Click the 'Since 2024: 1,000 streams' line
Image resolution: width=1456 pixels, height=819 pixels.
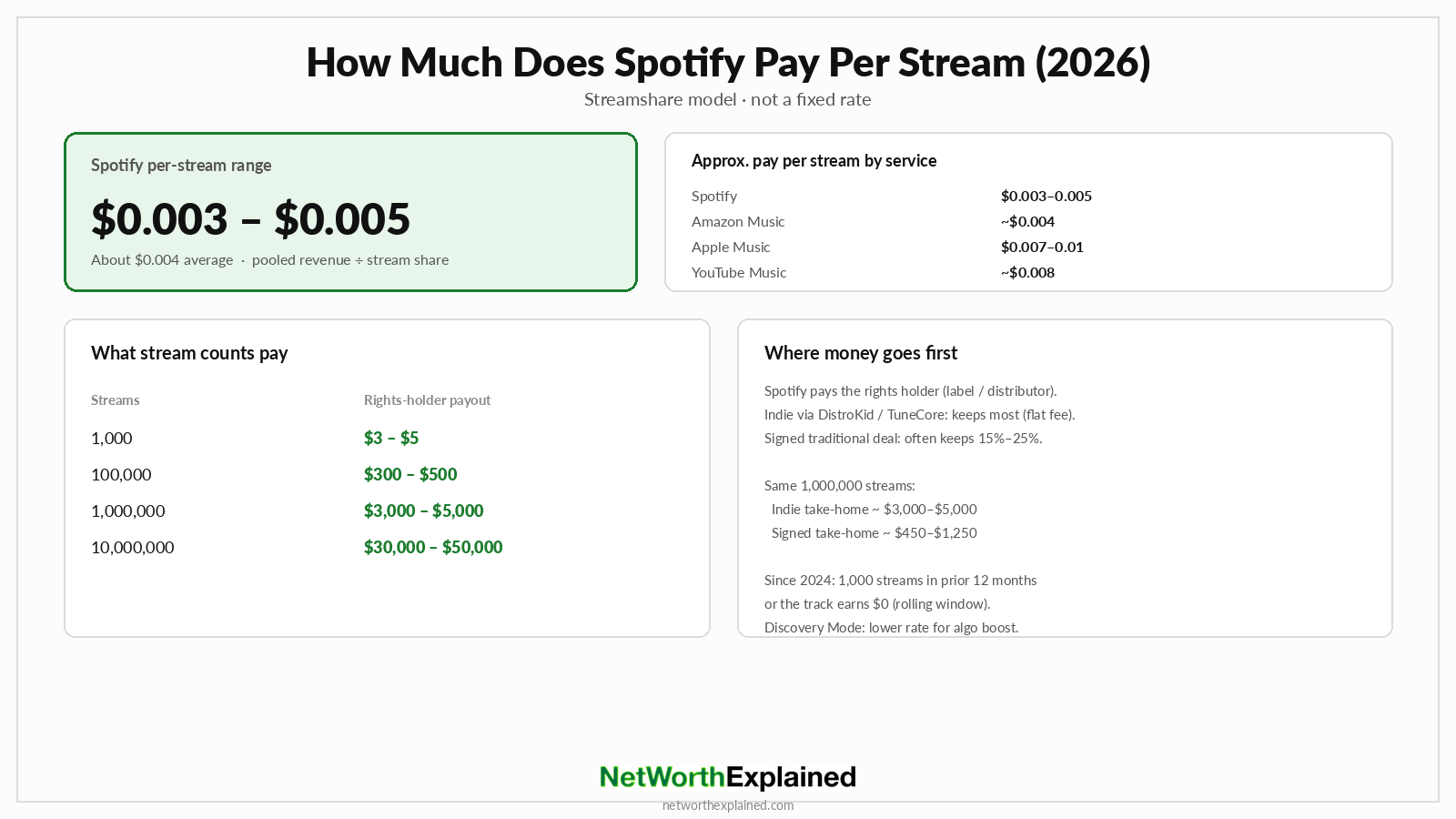coord(901,581)
